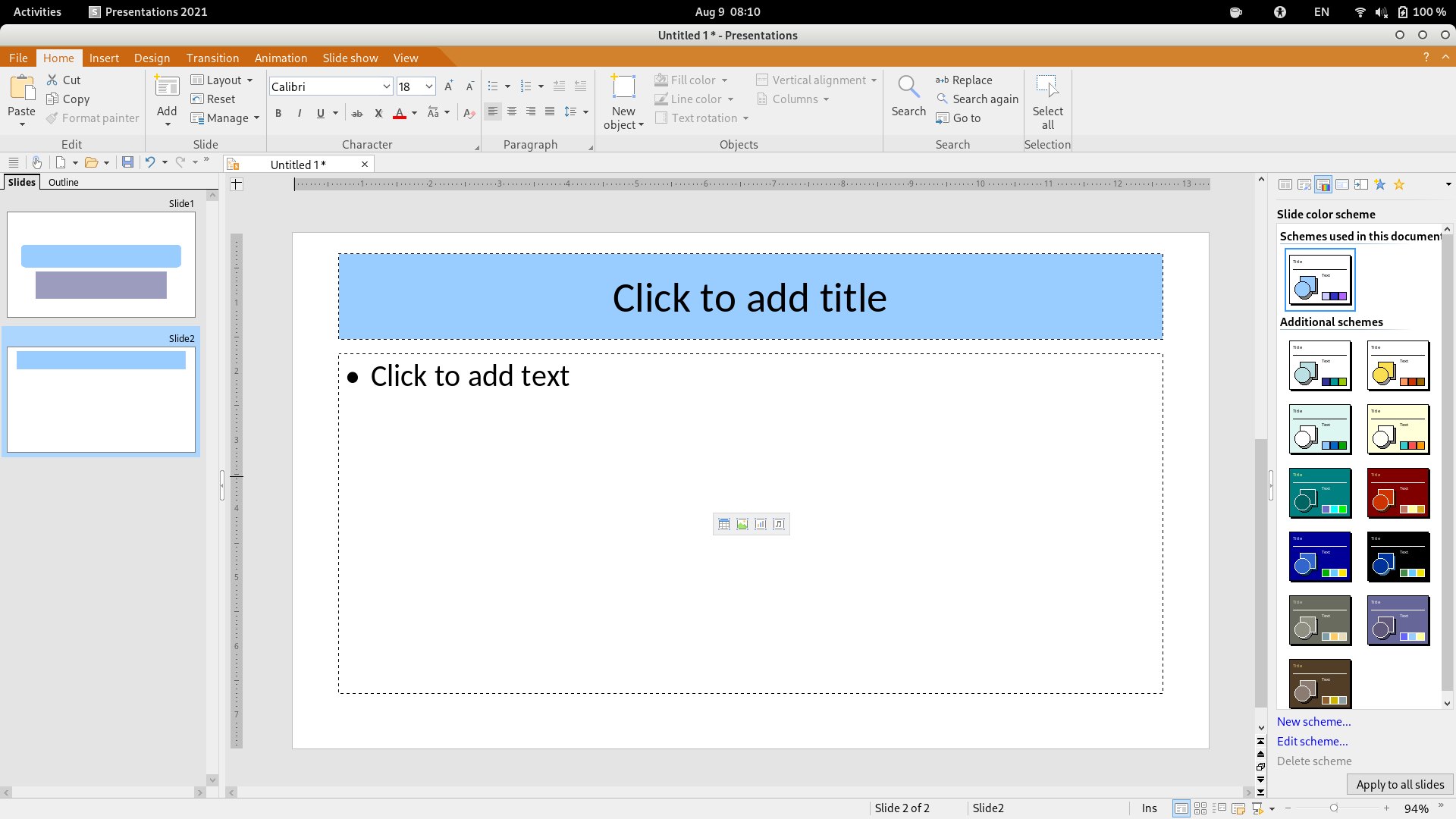Image resolution: width=1456 pixels, height=819 pixels.
Task: Switch to the Outline tab
Action: pos(63,182)
